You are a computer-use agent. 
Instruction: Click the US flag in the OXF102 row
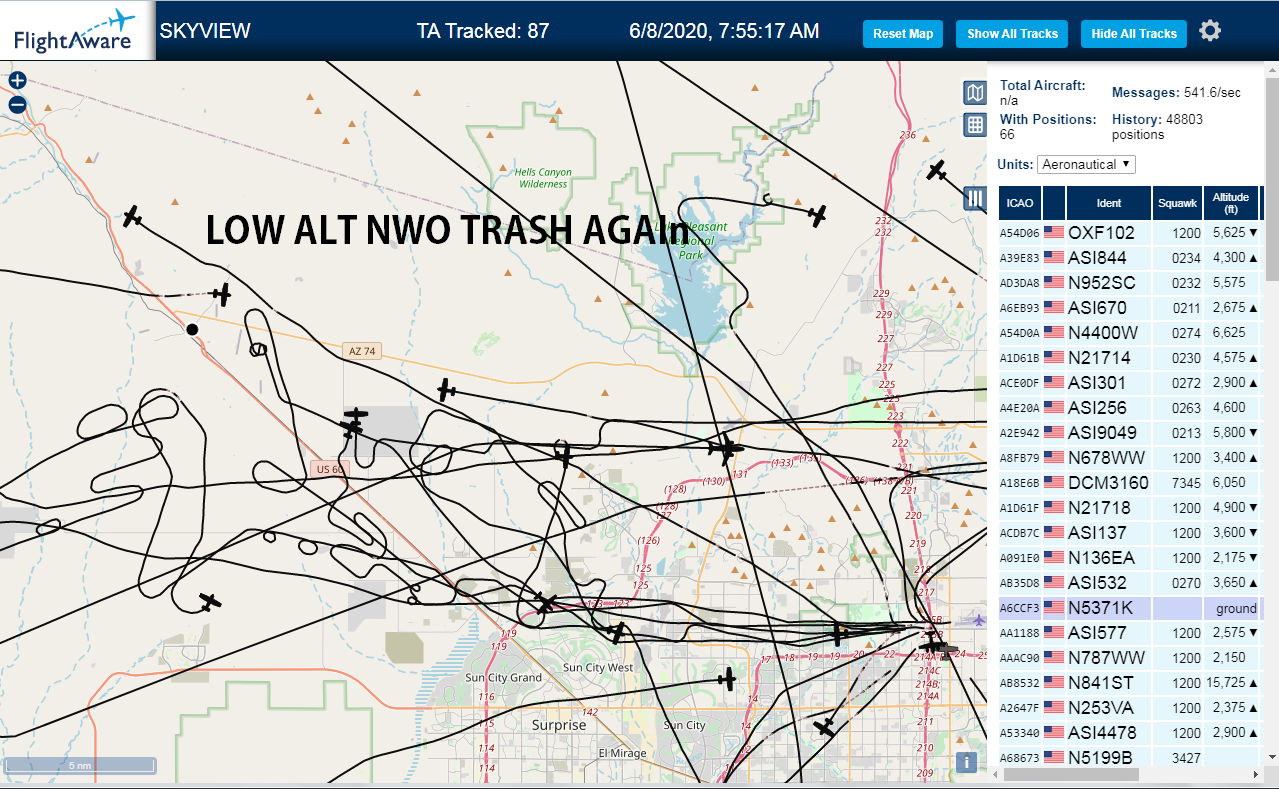[x=1054, y=232]
